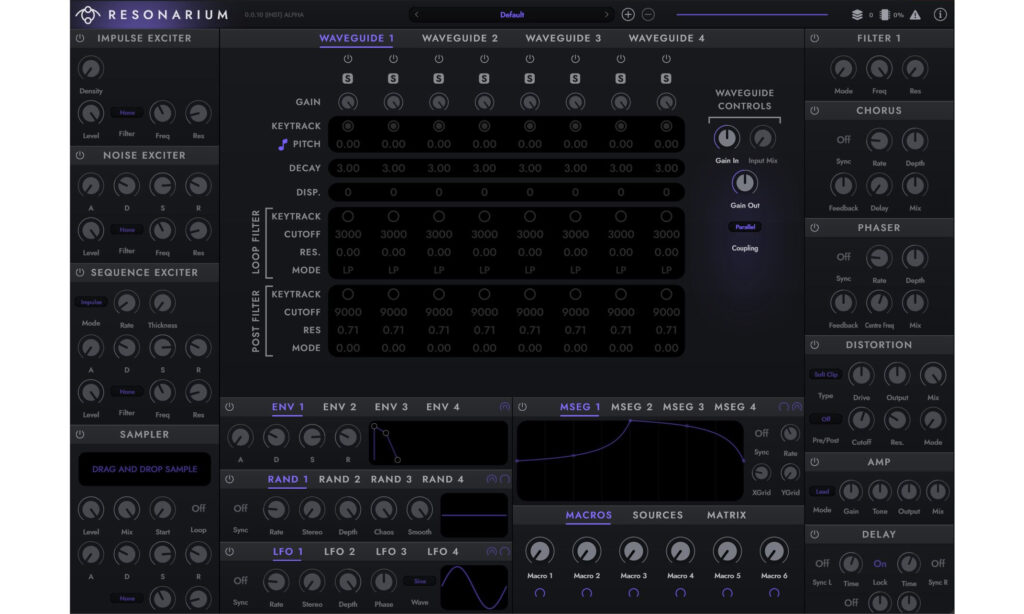Click the modulation arc icon under Macro 6
This screenshot has width=1024, height=614.
(774, 593)
